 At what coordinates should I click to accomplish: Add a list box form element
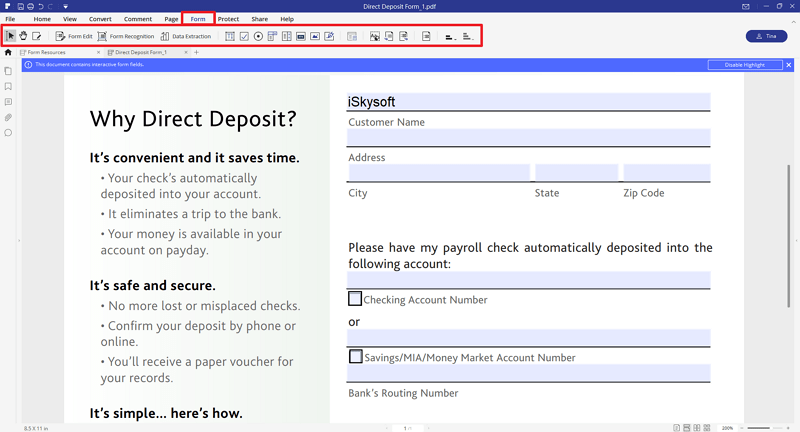click(x=287, y=36)
